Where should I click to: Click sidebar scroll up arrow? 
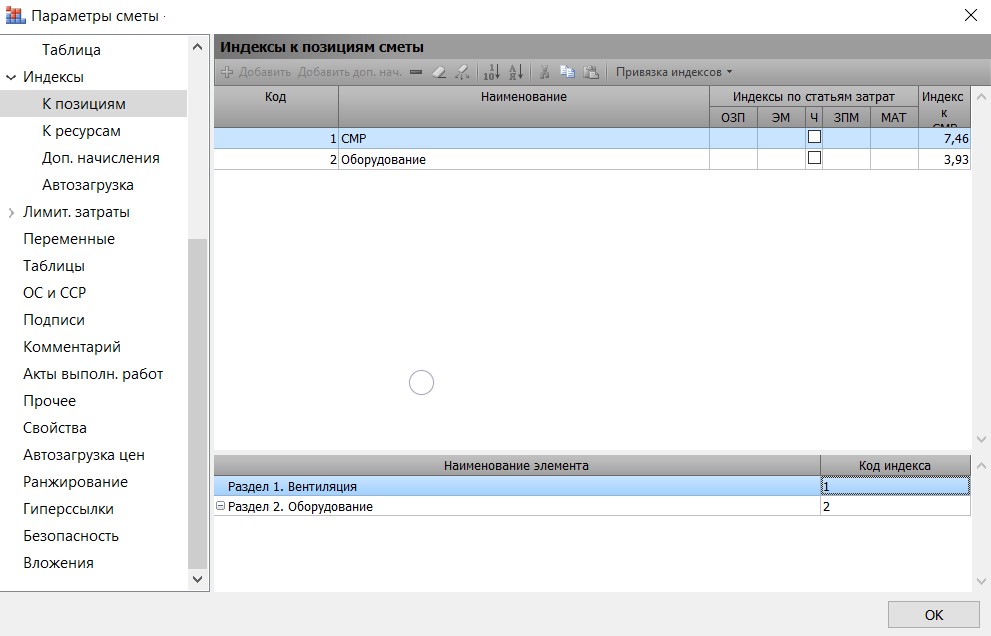[x=197, y=47]
